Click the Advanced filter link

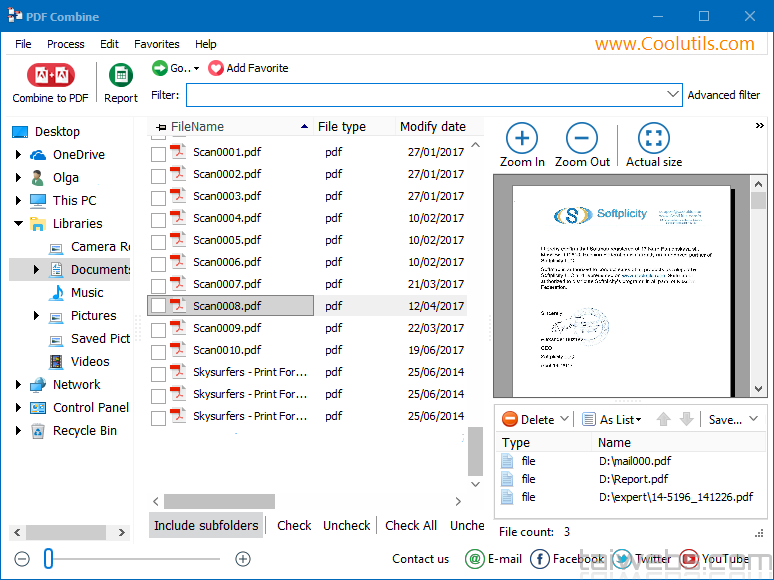click(723, 95)
